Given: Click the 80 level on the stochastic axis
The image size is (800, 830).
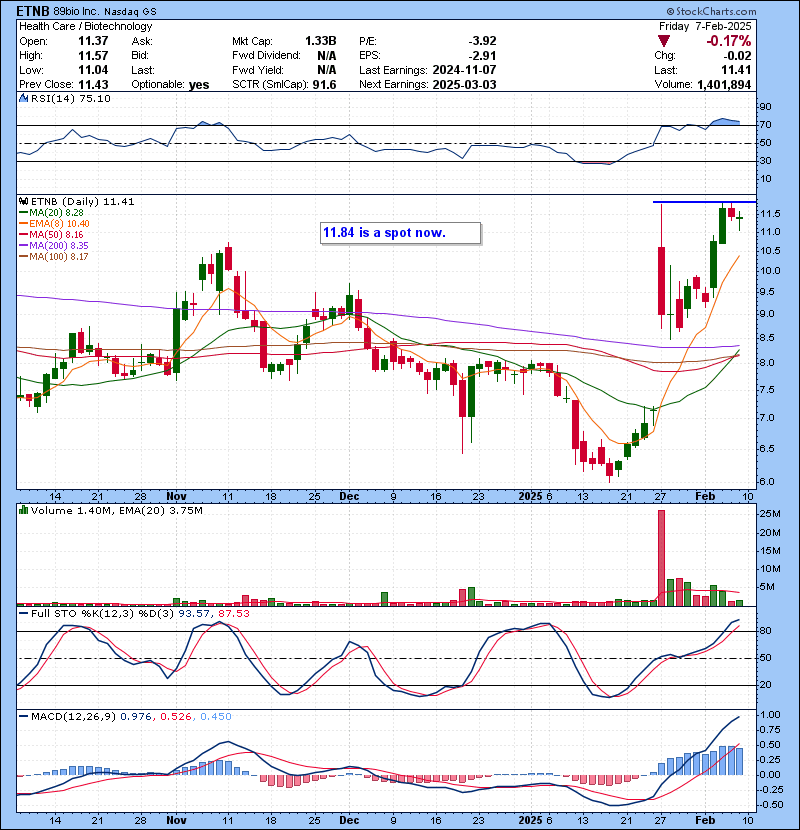Looking at the screenshot, I should coord(766,630).
